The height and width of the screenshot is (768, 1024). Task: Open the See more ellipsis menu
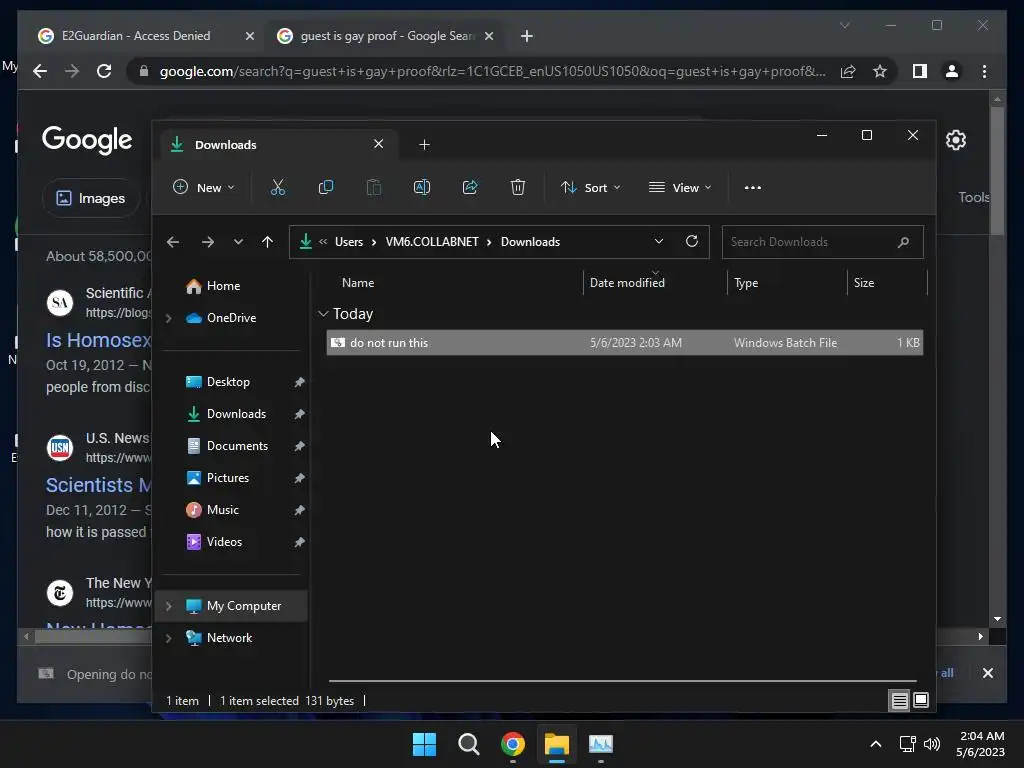pyautogui.click(x=752, y=187)
